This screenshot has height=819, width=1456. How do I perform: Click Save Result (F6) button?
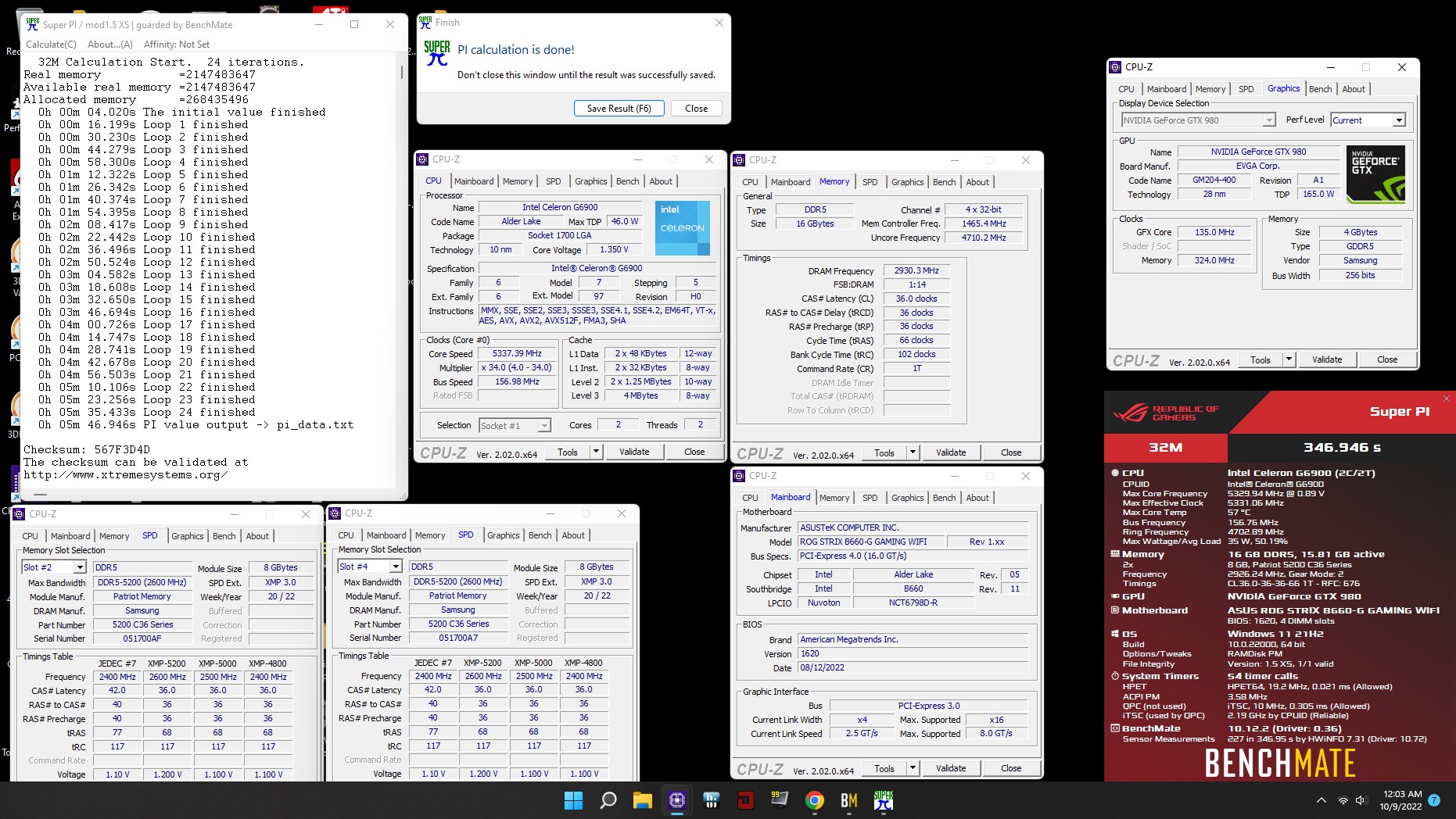(619, 109)
